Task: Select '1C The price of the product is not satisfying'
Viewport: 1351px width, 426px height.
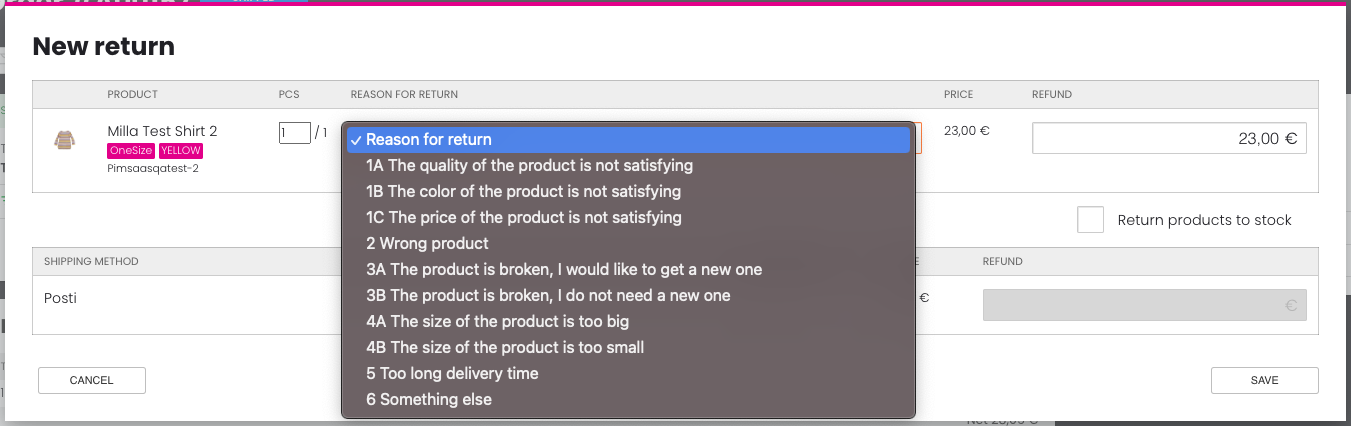Action: click(628, 218)
